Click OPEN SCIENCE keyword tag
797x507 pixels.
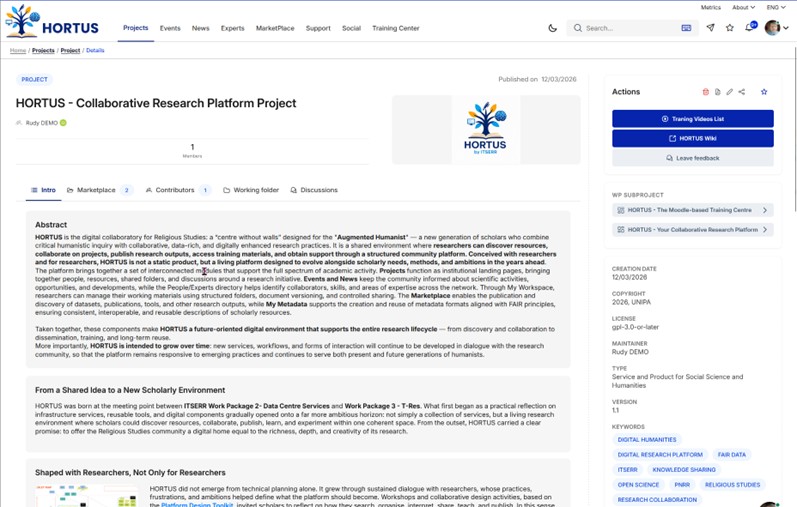click(x=638, y=485)
